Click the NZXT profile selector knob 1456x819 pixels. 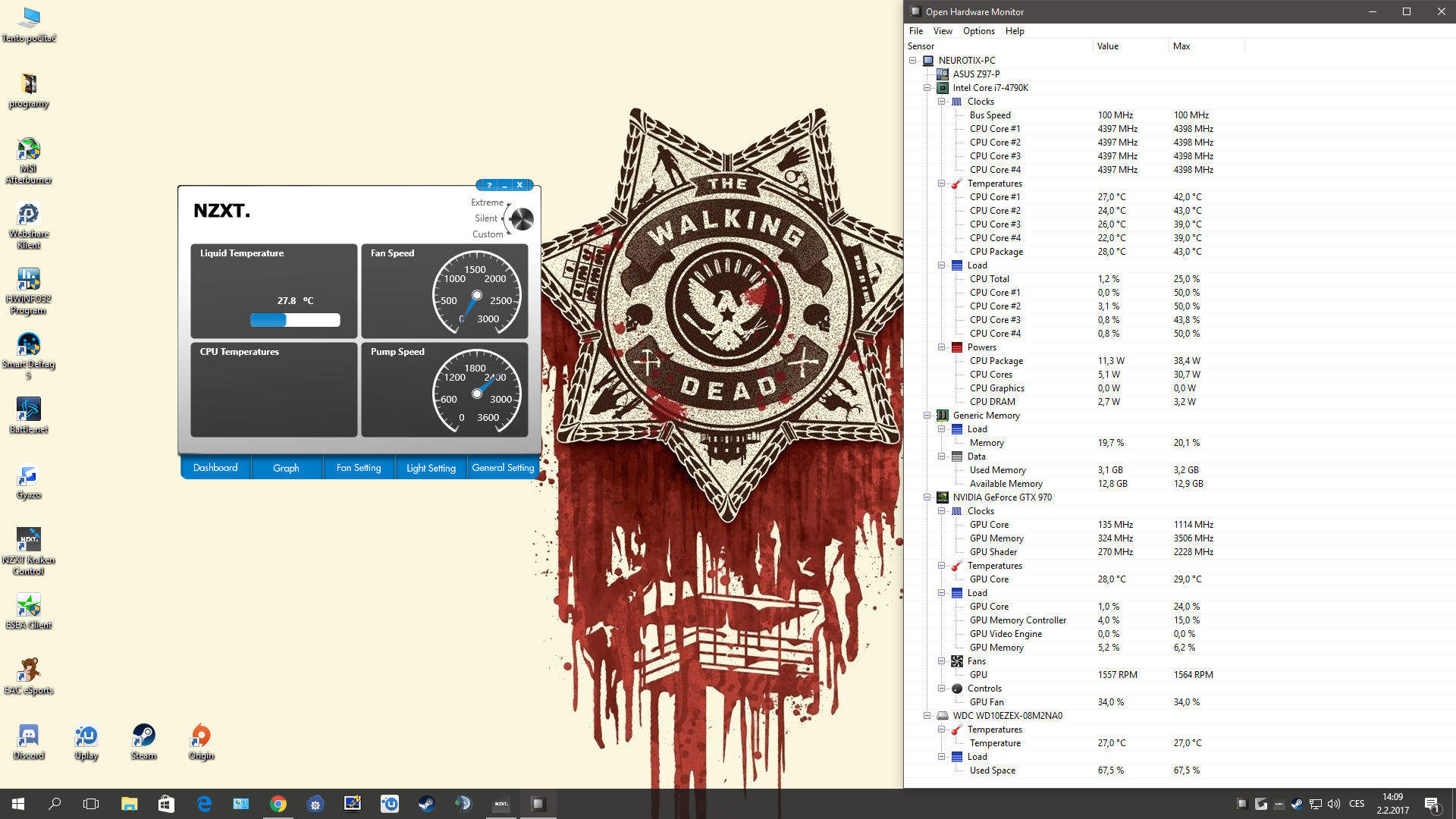coord(522,218)
